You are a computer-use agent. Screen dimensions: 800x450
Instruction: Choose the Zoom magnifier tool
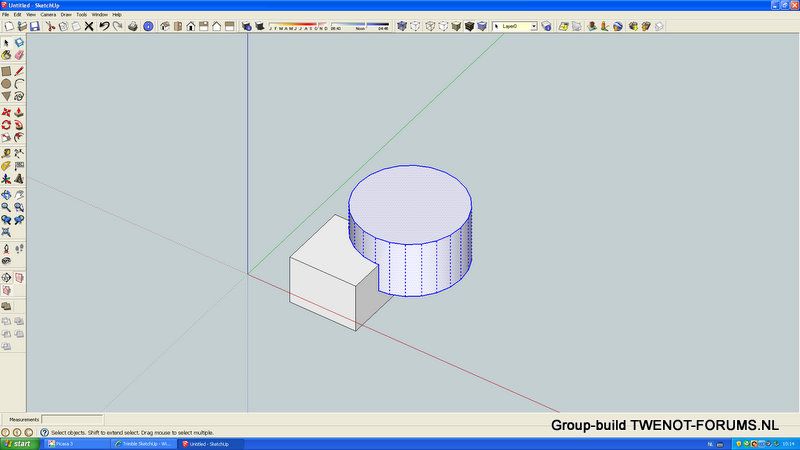[x=6, y=207]
